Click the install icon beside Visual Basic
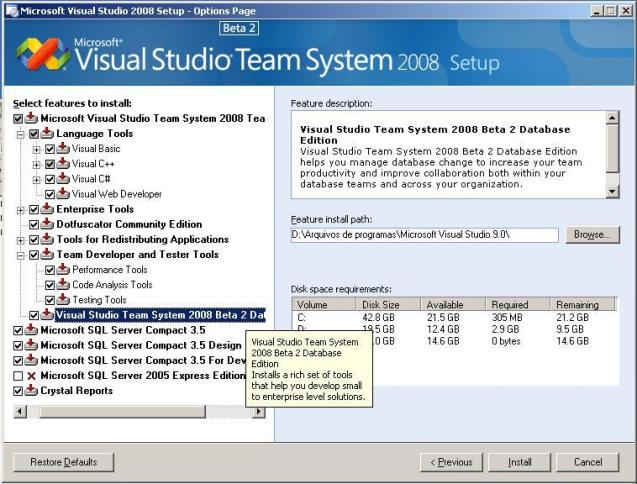Viewport: 637px width, 484px height. (63, 149)
